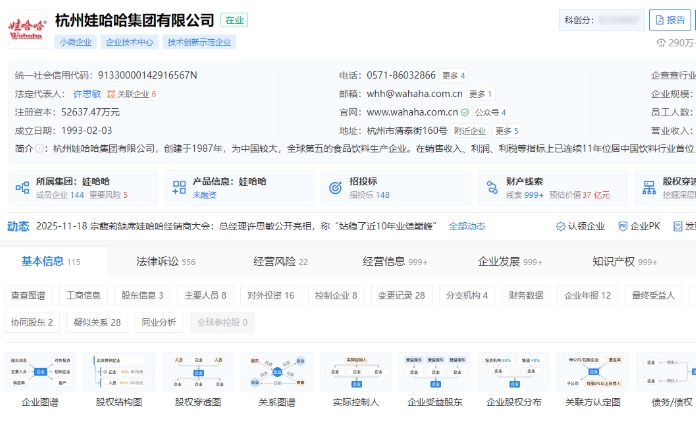Open the 2025-11-18 news headline
Image resolution: width=696 pixels, height=422 pixels.
point(236,226)
